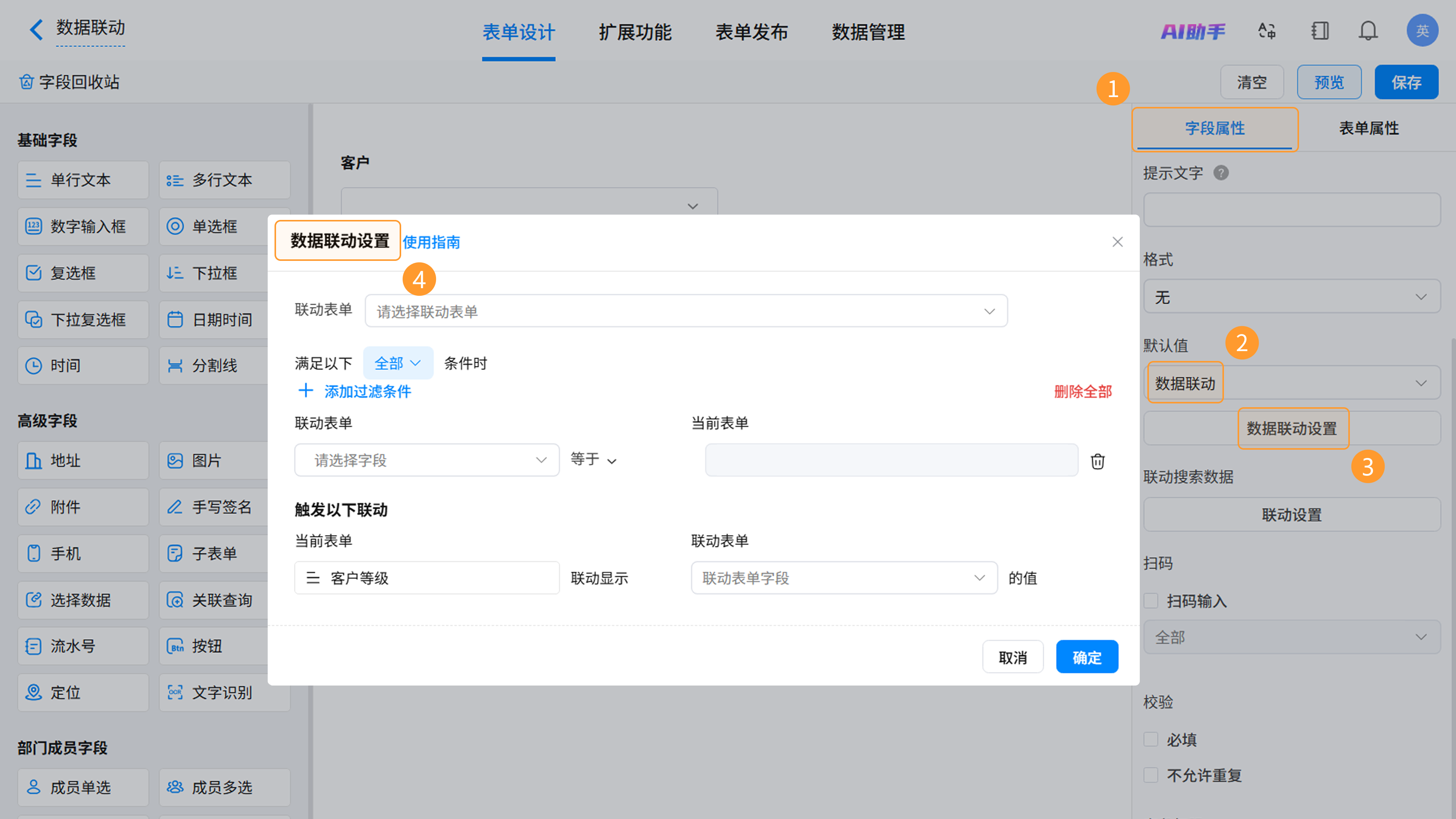Toggle the 不允许重复 checkbox
This screenshot has height=819, width=1456.
click(x=1151, y=775)
